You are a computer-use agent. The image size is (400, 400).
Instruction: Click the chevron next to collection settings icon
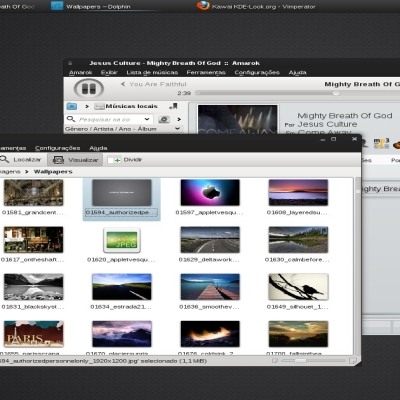(x=179, y=119)
